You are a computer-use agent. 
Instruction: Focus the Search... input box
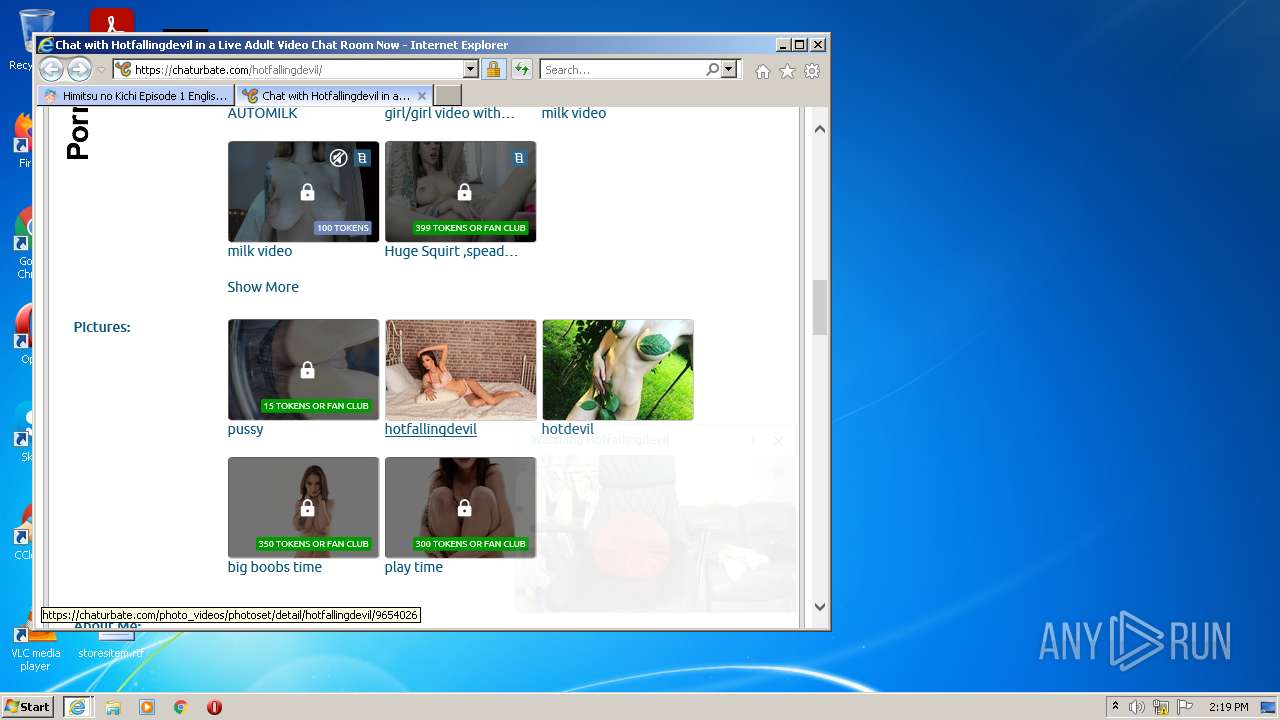click(622, 69)
